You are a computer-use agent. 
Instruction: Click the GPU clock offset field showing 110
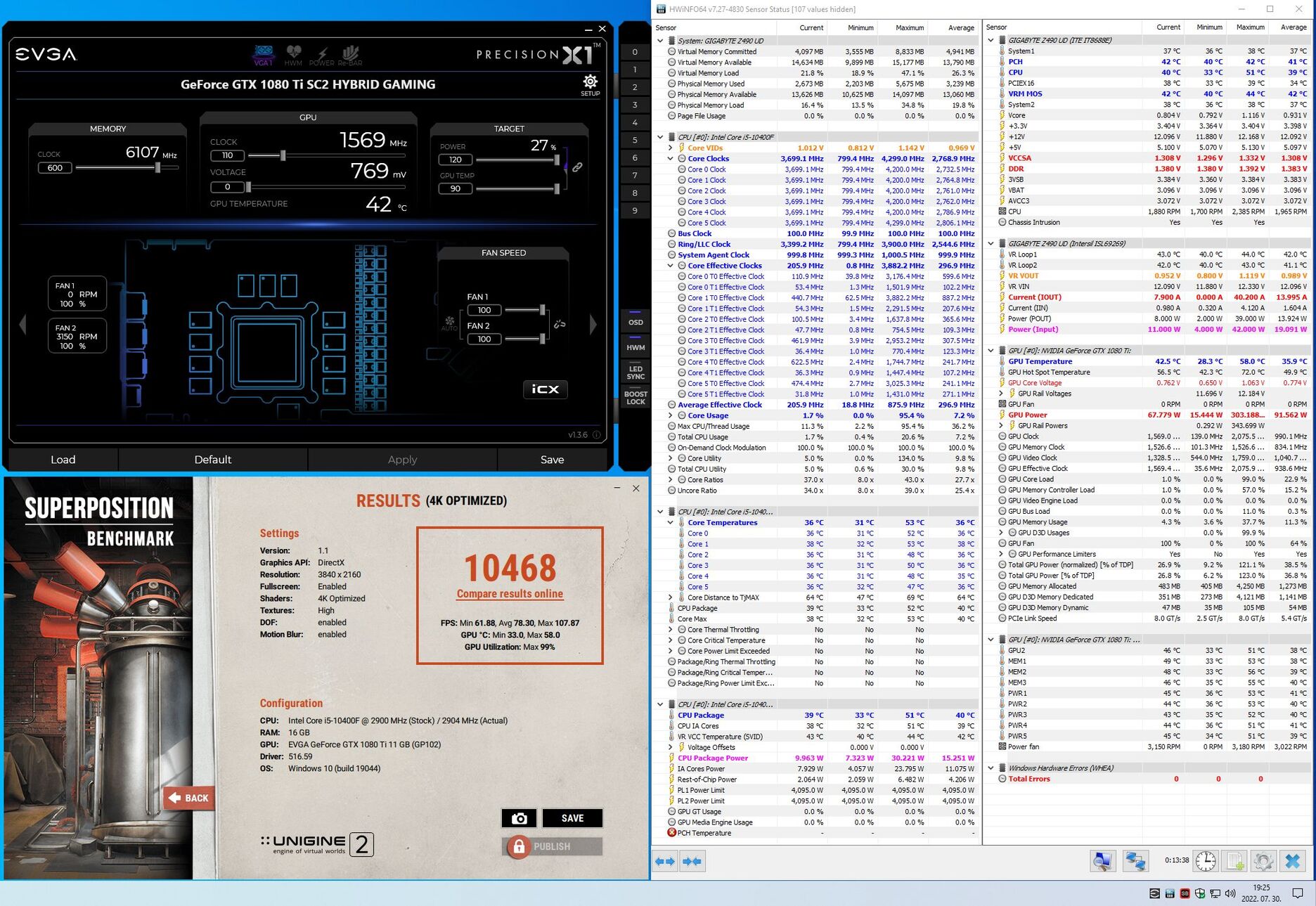[227, 155]
